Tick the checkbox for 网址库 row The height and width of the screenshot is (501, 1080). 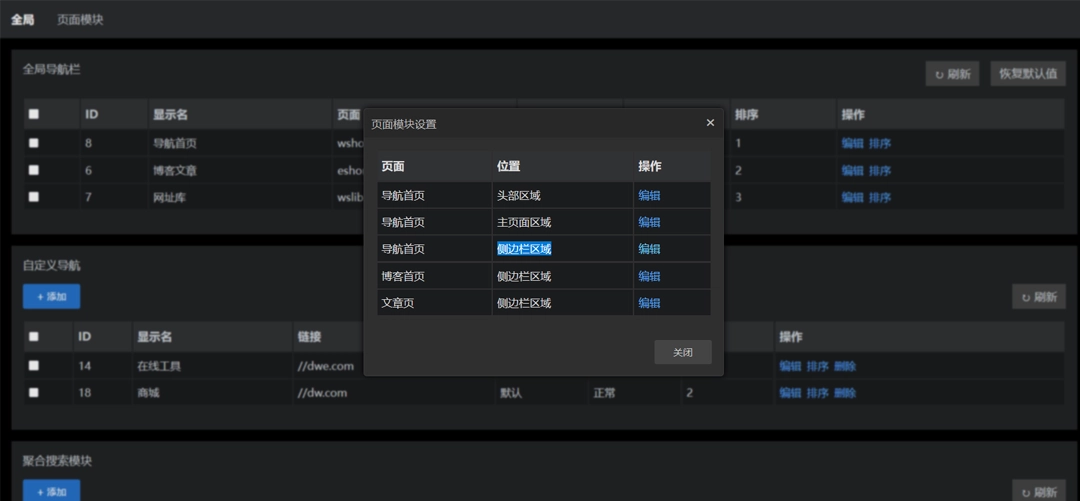tap(34, 197)
